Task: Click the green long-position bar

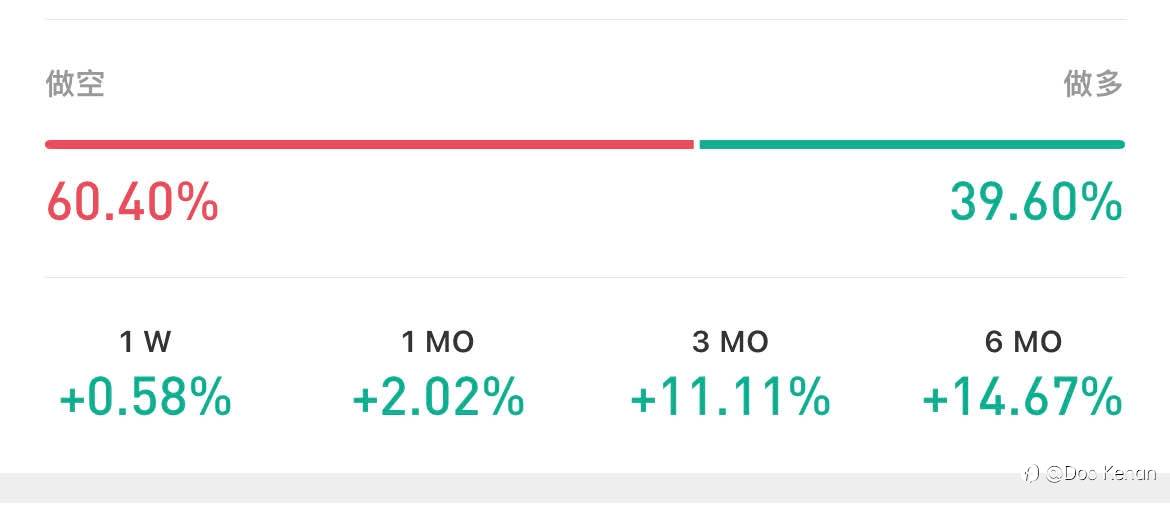Action: pos(911,144)
